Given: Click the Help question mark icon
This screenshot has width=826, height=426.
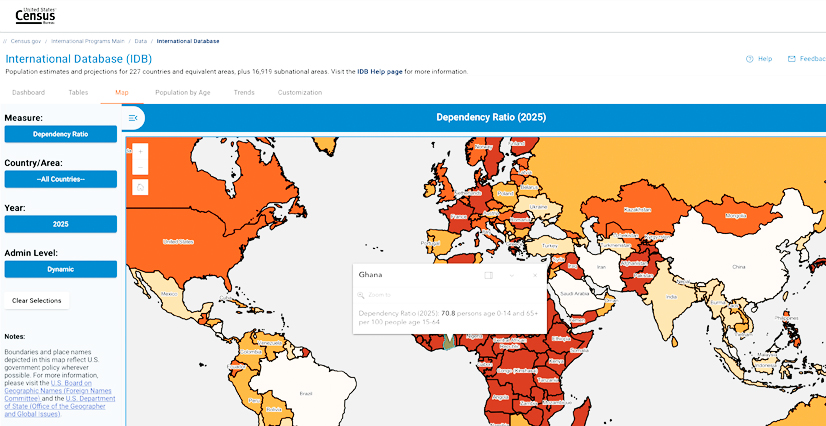Looking at the screenshot, I should point(750,59).
